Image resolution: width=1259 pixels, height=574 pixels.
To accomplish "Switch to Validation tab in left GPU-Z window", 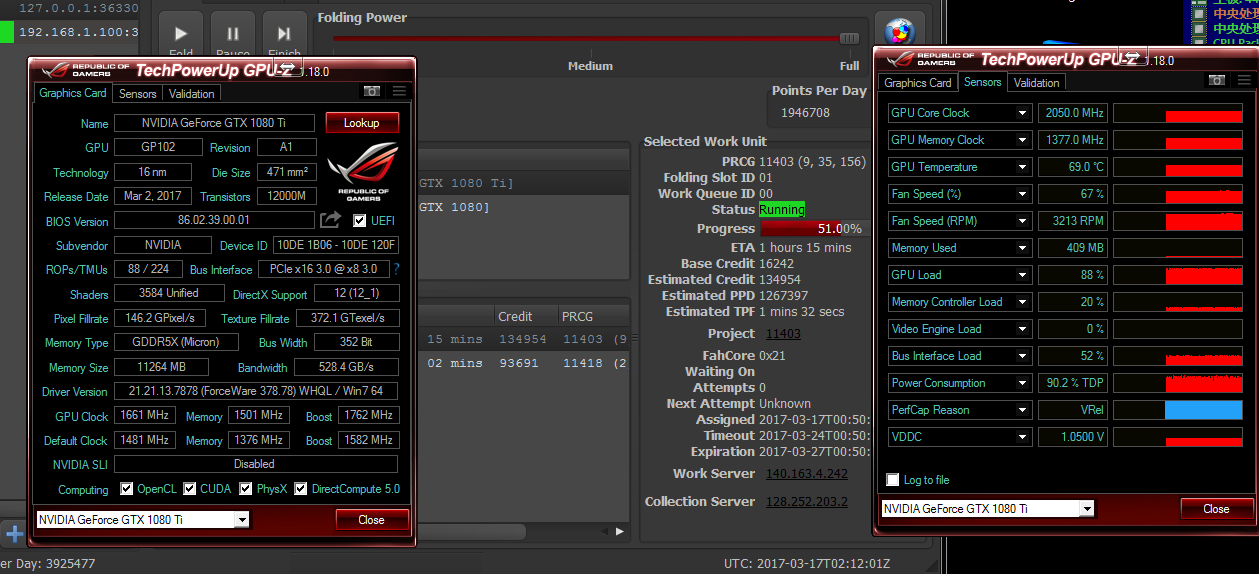I will point(191,94).
